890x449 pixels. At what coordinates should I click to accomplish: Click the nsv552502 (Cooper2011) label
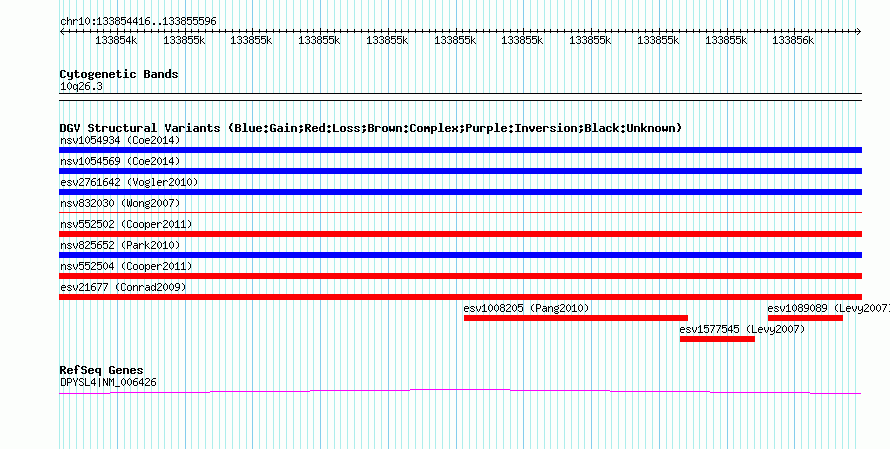click(x=126, y=224)
